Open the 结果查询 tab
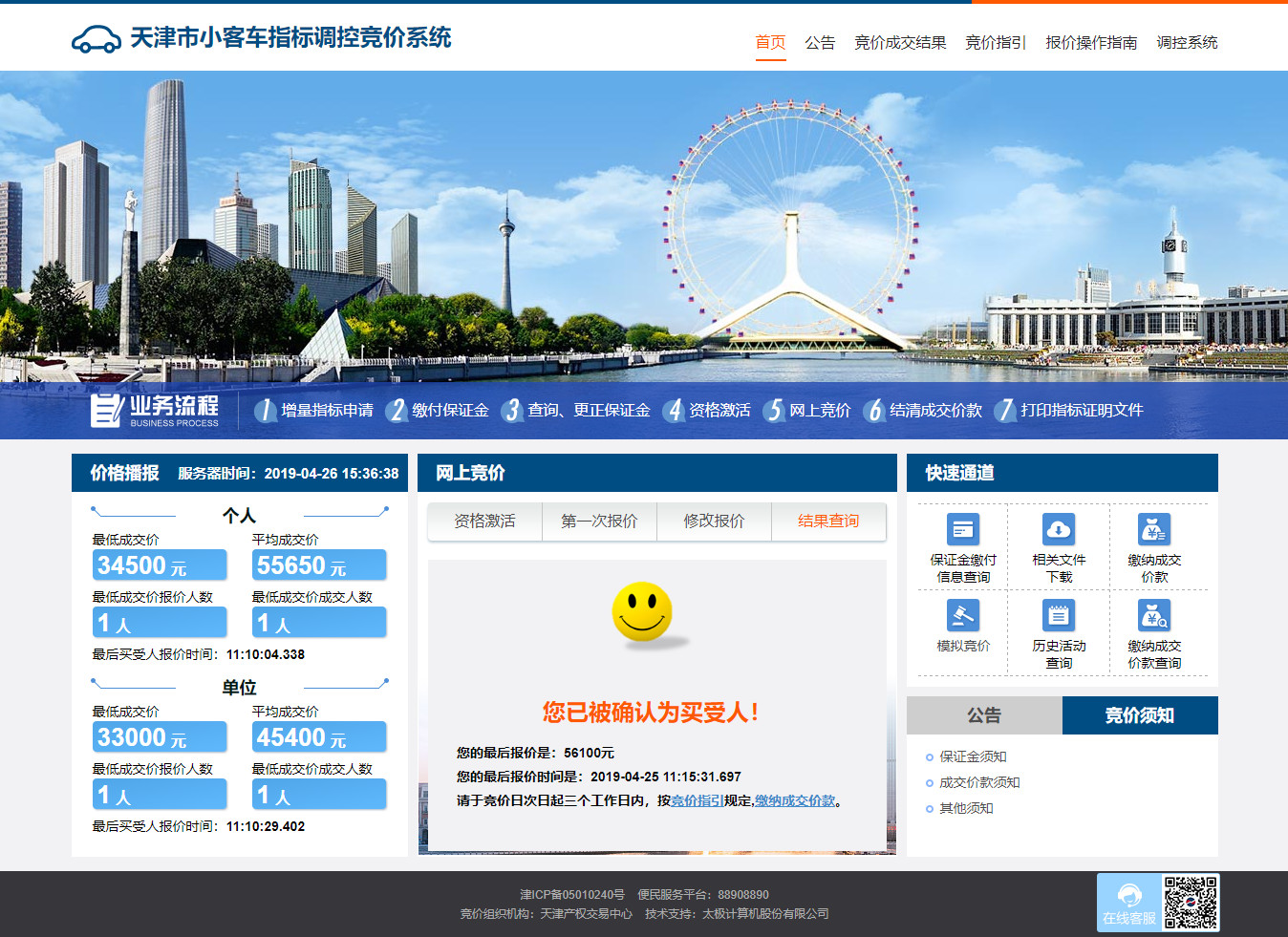This screenshot has height=937, width=1288. point(828,522)
